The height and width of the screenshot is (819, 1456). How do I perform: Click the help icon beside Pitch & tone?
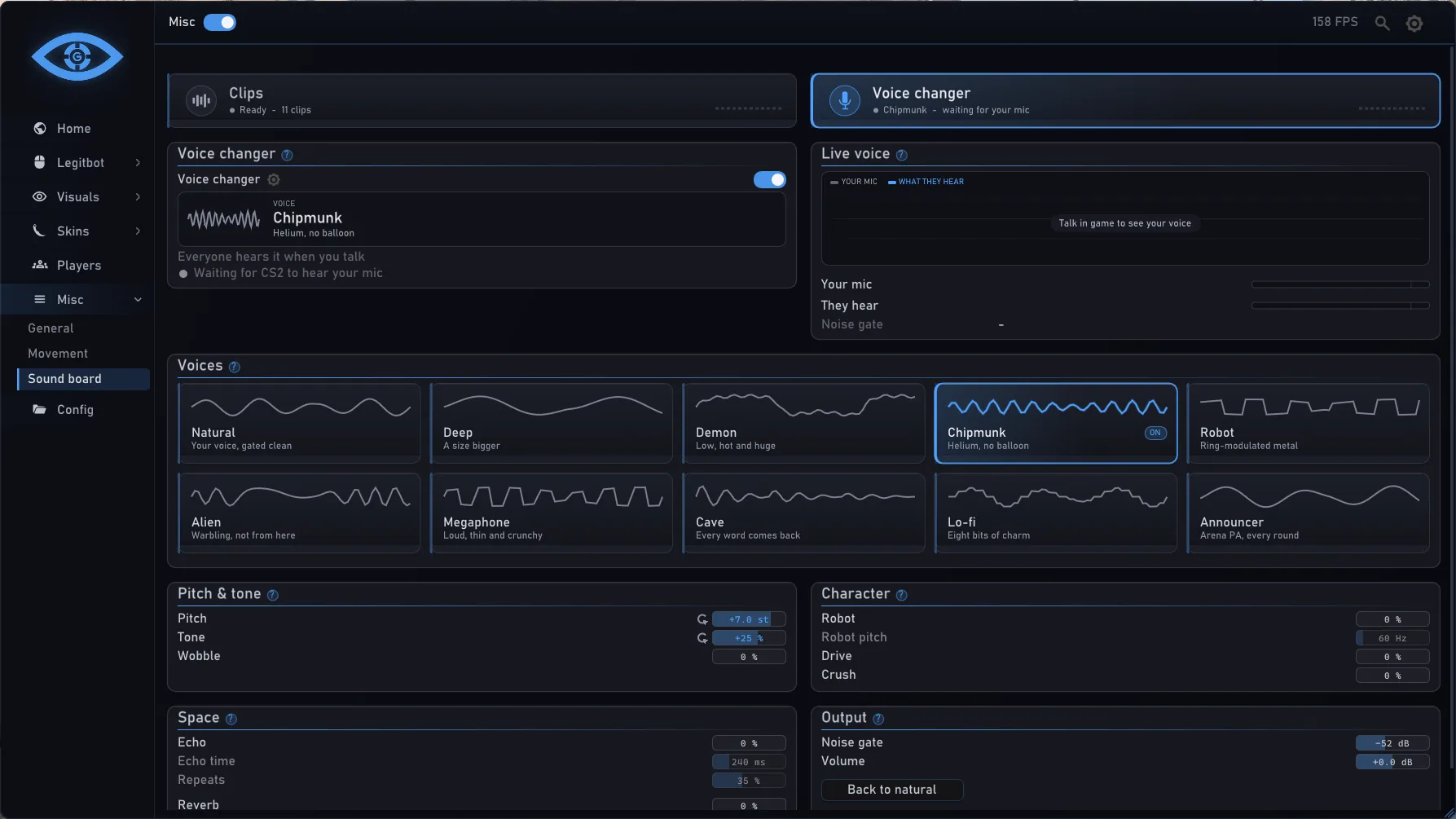272,595
